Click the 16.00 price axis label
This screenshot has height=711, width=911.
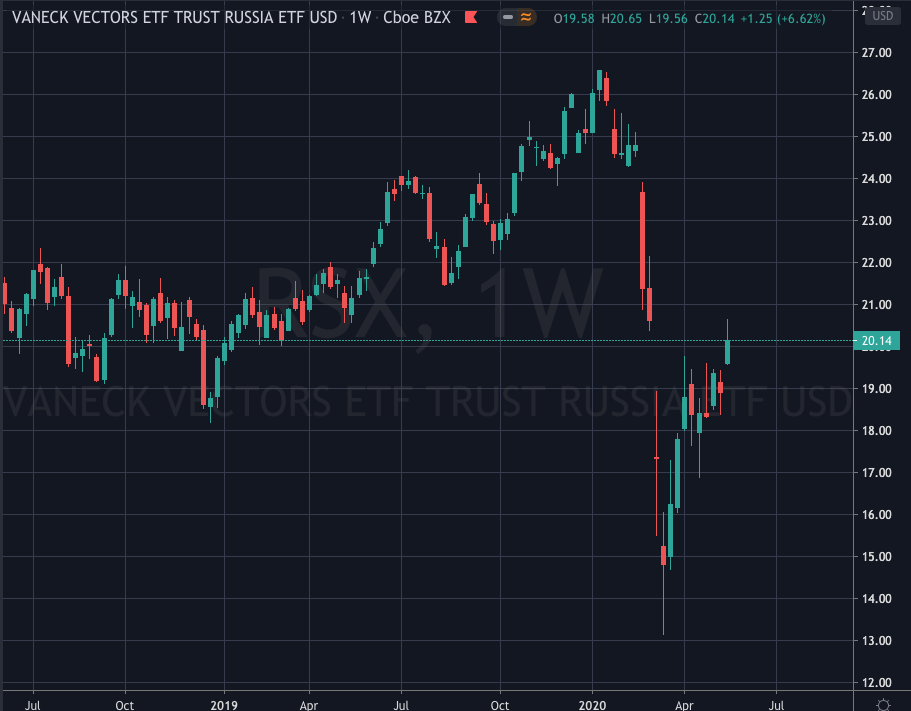pyautogui.click(x=876, y=515)
